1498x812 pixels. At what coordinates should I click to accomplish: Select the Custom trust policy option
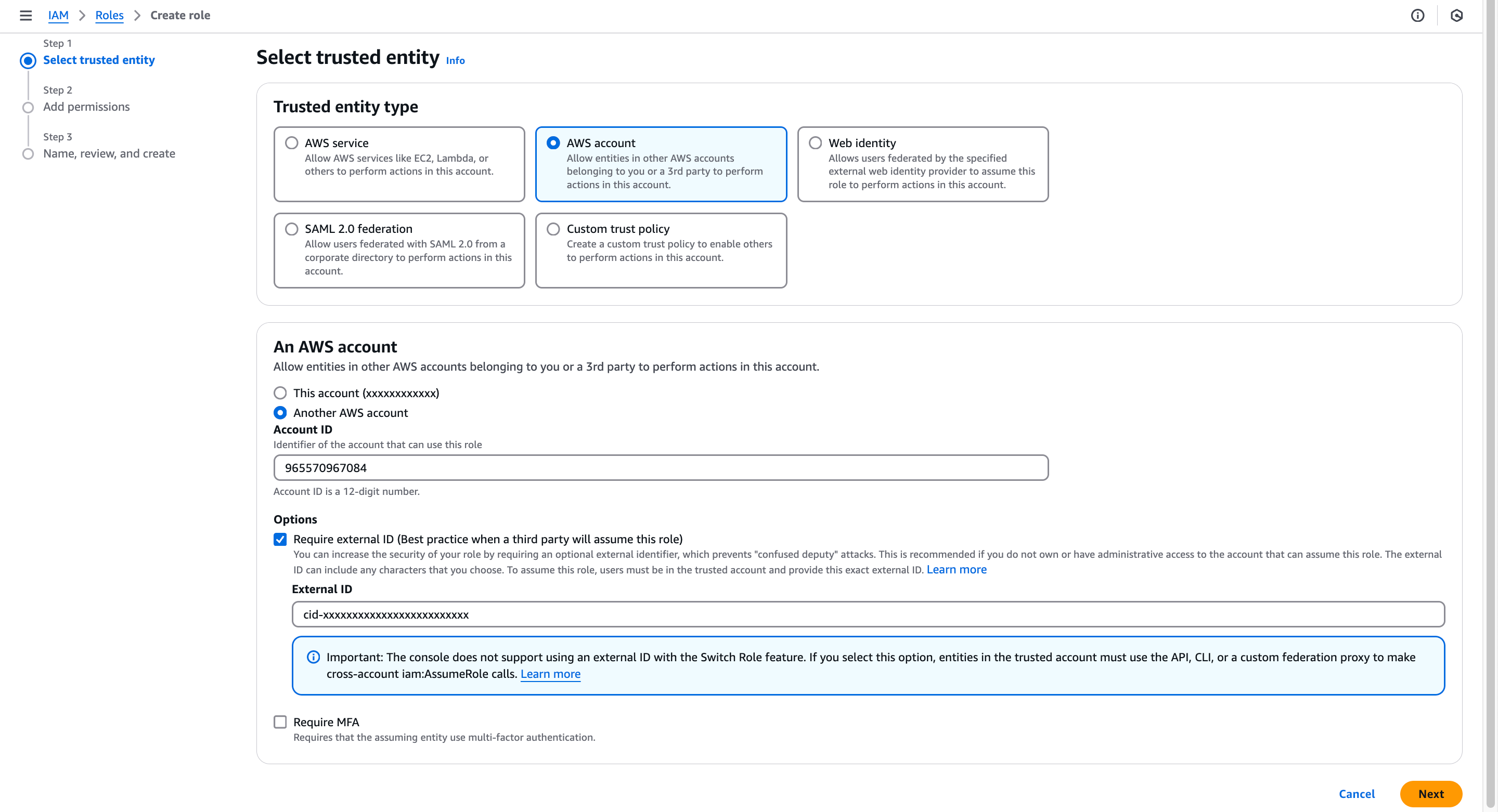pos(553,228)
